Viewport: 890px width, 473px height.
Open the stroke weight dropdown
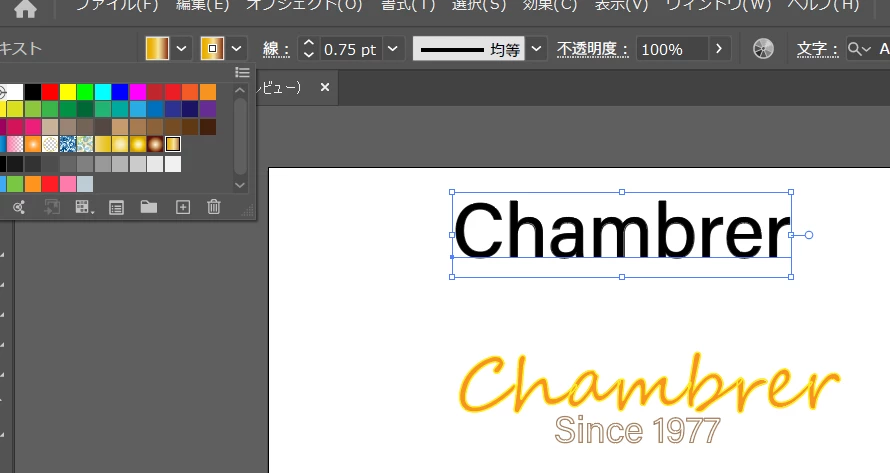point(393,49)
